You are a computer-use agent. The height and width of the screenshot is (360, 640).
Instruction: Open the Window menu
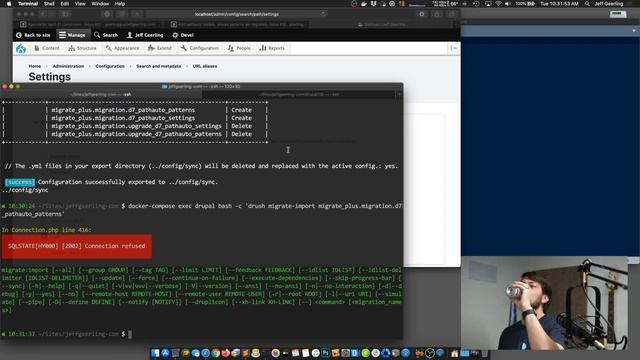pos(100,4)
